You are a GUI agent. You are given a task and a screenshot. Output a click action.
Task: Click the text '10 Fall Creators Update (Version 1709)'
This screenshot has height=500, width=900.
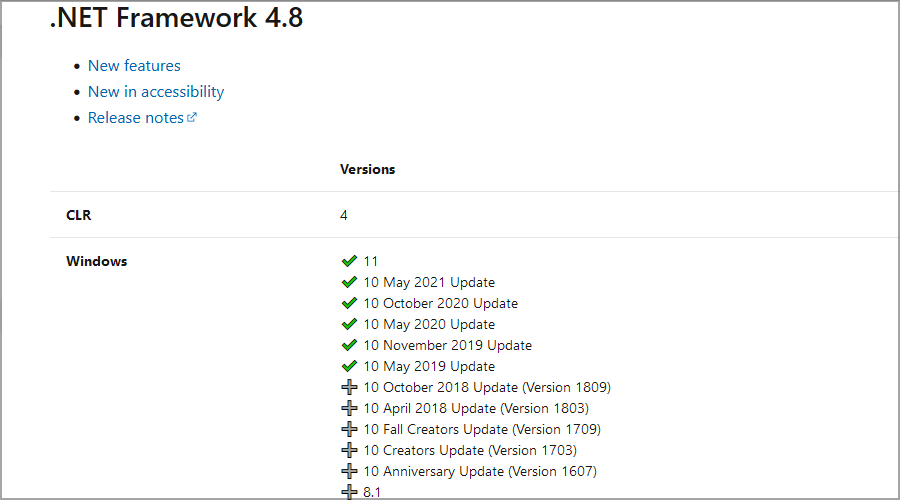482,429
